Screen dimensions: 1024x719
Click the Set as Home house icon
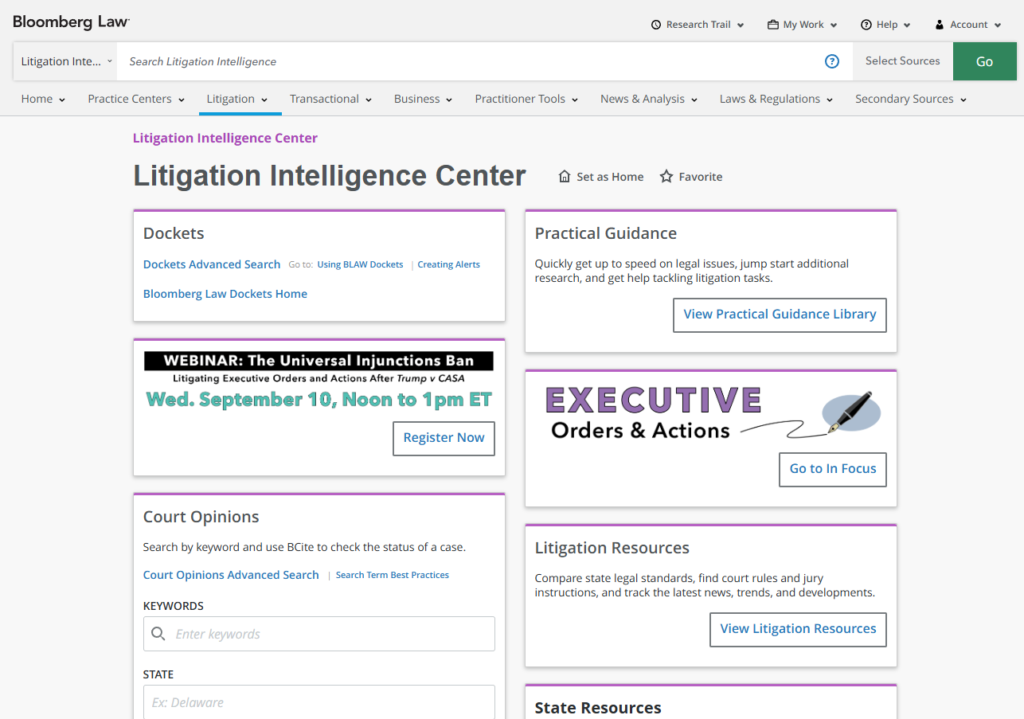coord(565,177)
